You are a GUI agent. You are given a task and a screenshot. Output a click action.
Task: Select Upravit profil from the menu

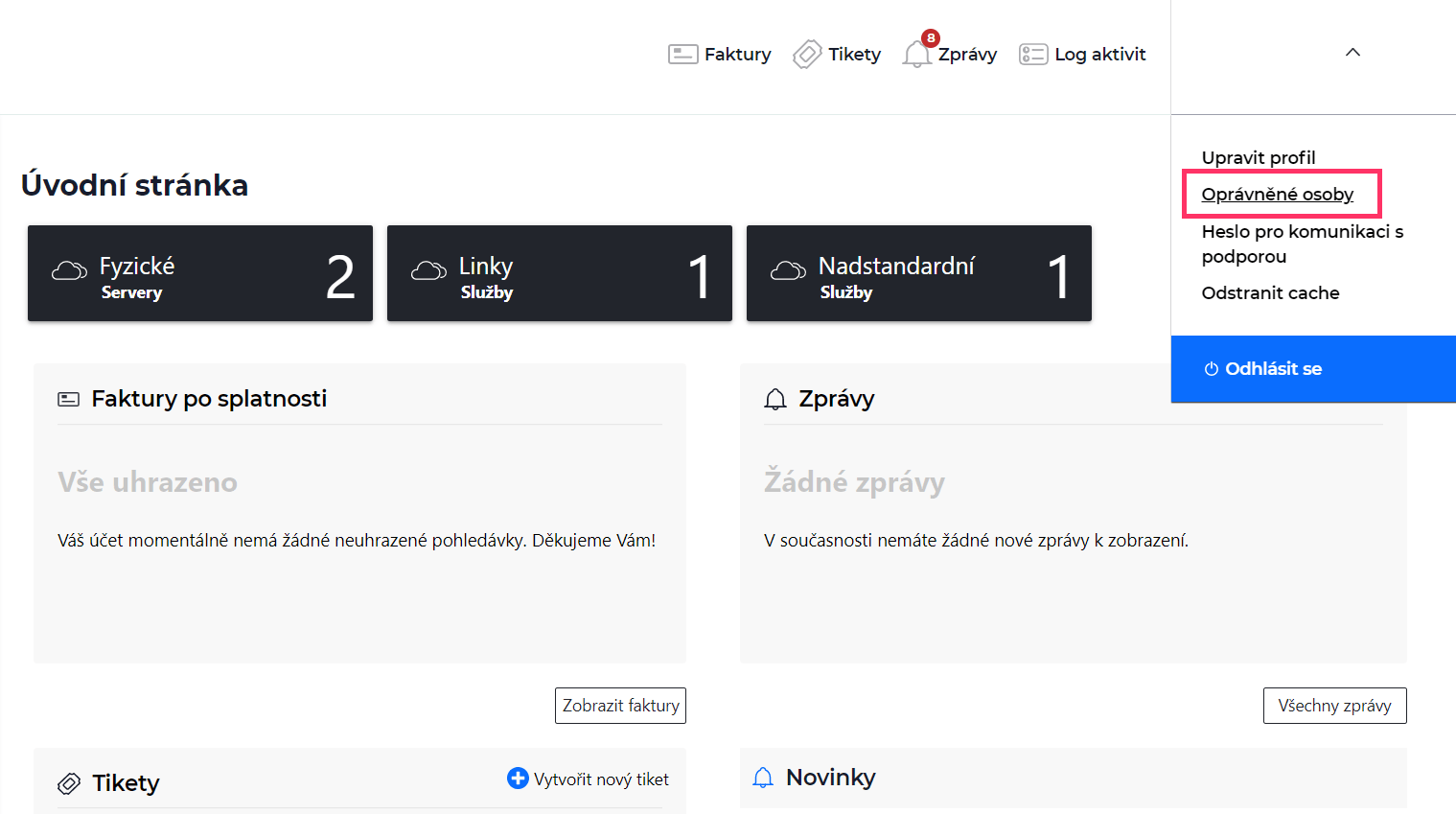(1259, 157)
